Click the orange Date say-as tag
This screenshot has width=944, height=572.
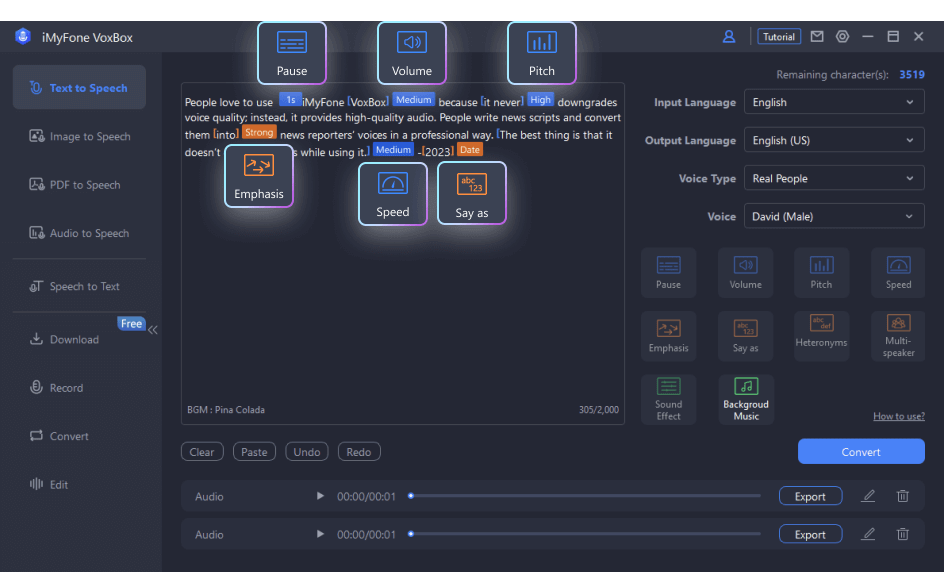click(470, 150)
